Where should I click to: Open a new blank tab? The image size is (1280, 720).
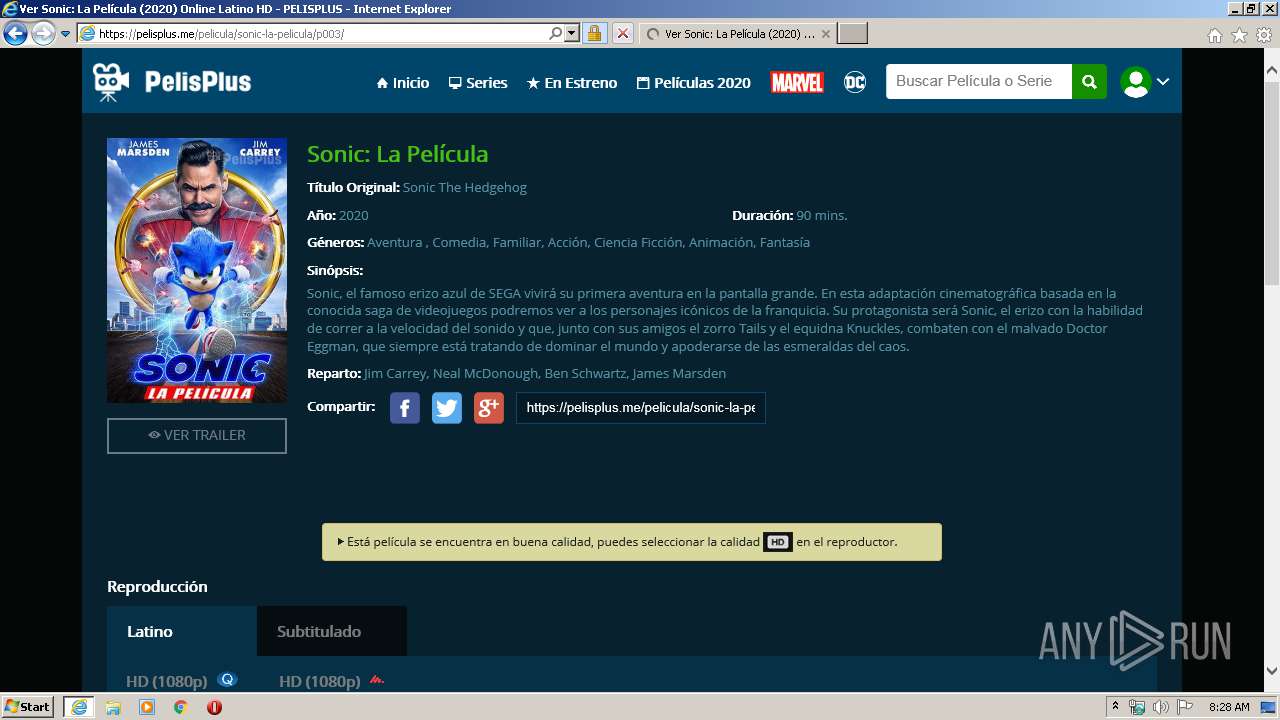[x=852, y=33]
